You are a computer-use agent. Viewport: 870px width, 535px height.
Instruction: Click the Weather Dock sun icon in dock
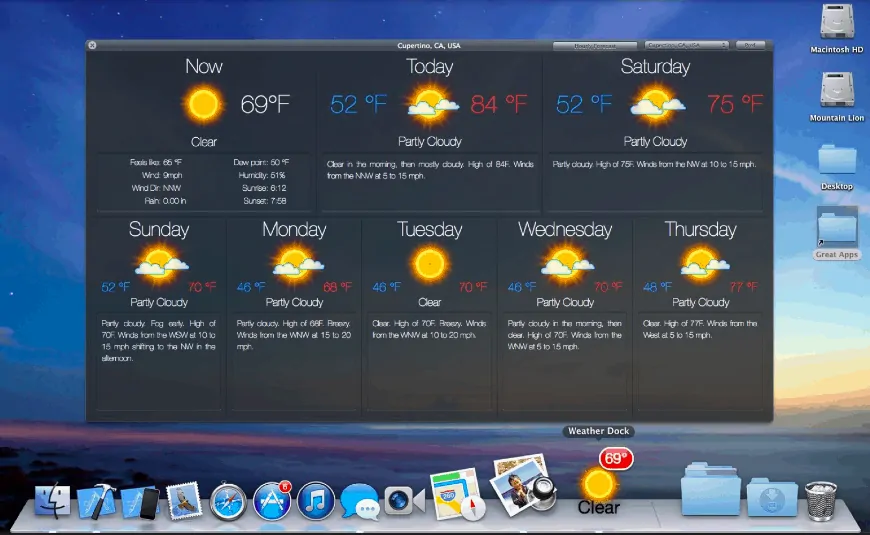tap(599, 483)
